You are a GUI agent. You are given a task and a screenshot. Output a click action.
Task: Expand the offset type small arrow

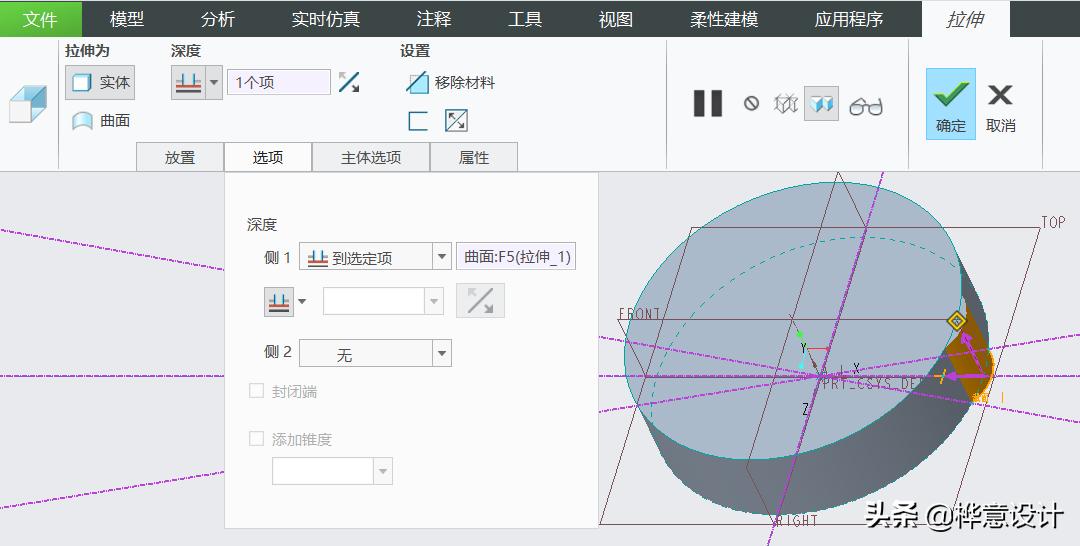tap(302, 302)
